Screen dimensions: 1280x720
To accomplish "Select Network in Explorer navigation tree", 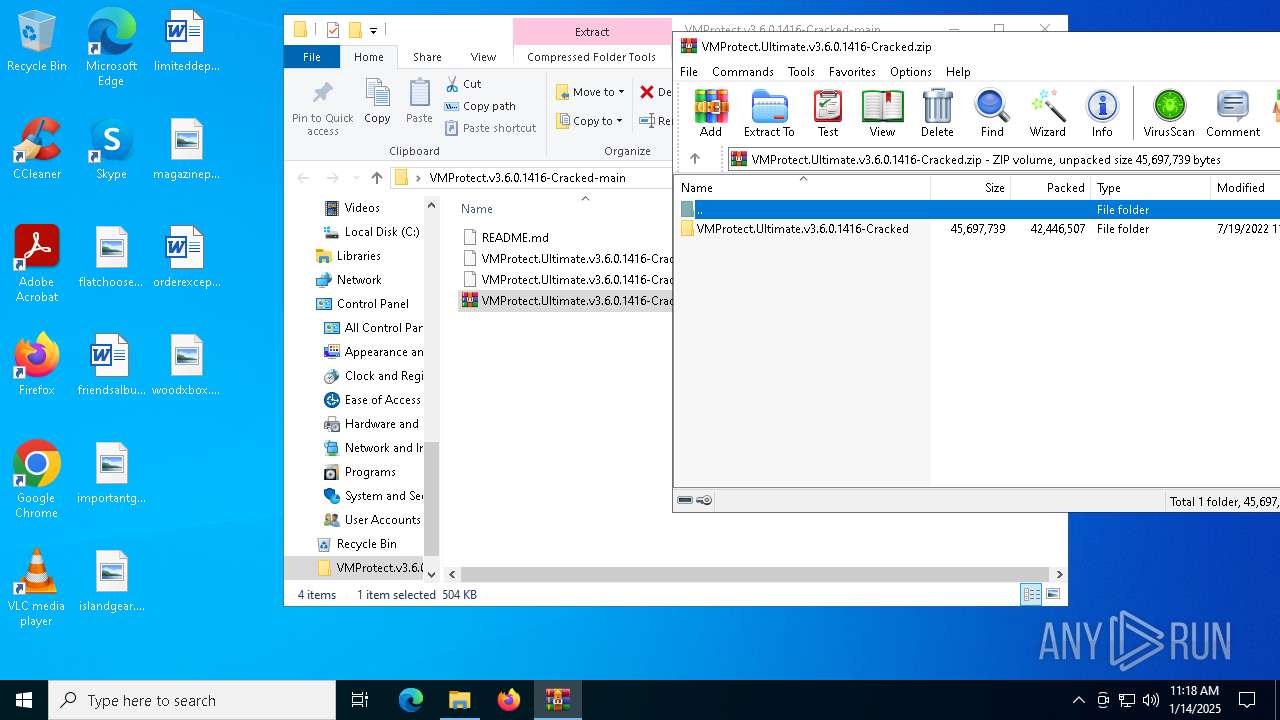I will pos(359,280).
